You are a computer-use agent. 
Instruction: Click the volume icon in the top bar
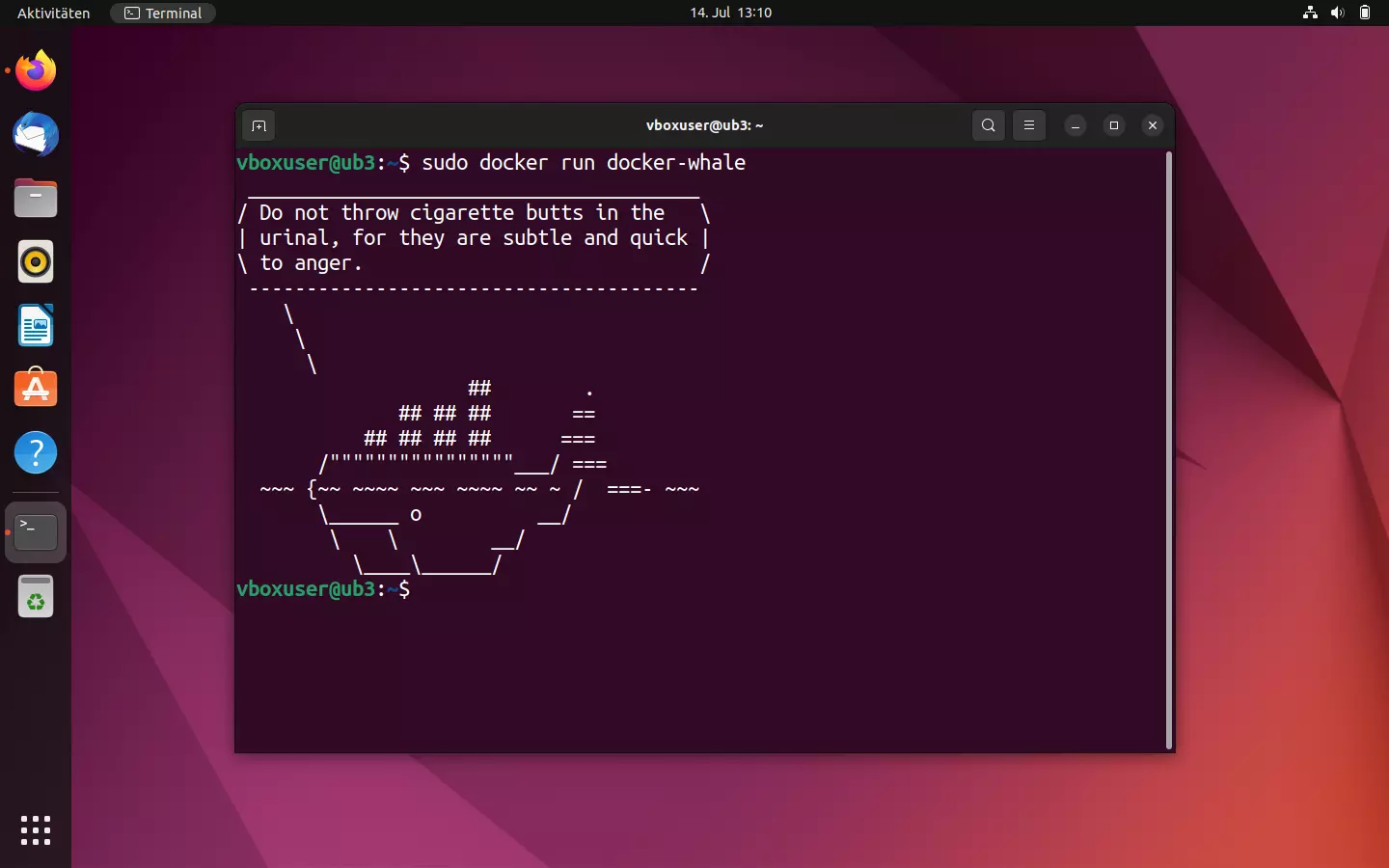[1338, 13]
